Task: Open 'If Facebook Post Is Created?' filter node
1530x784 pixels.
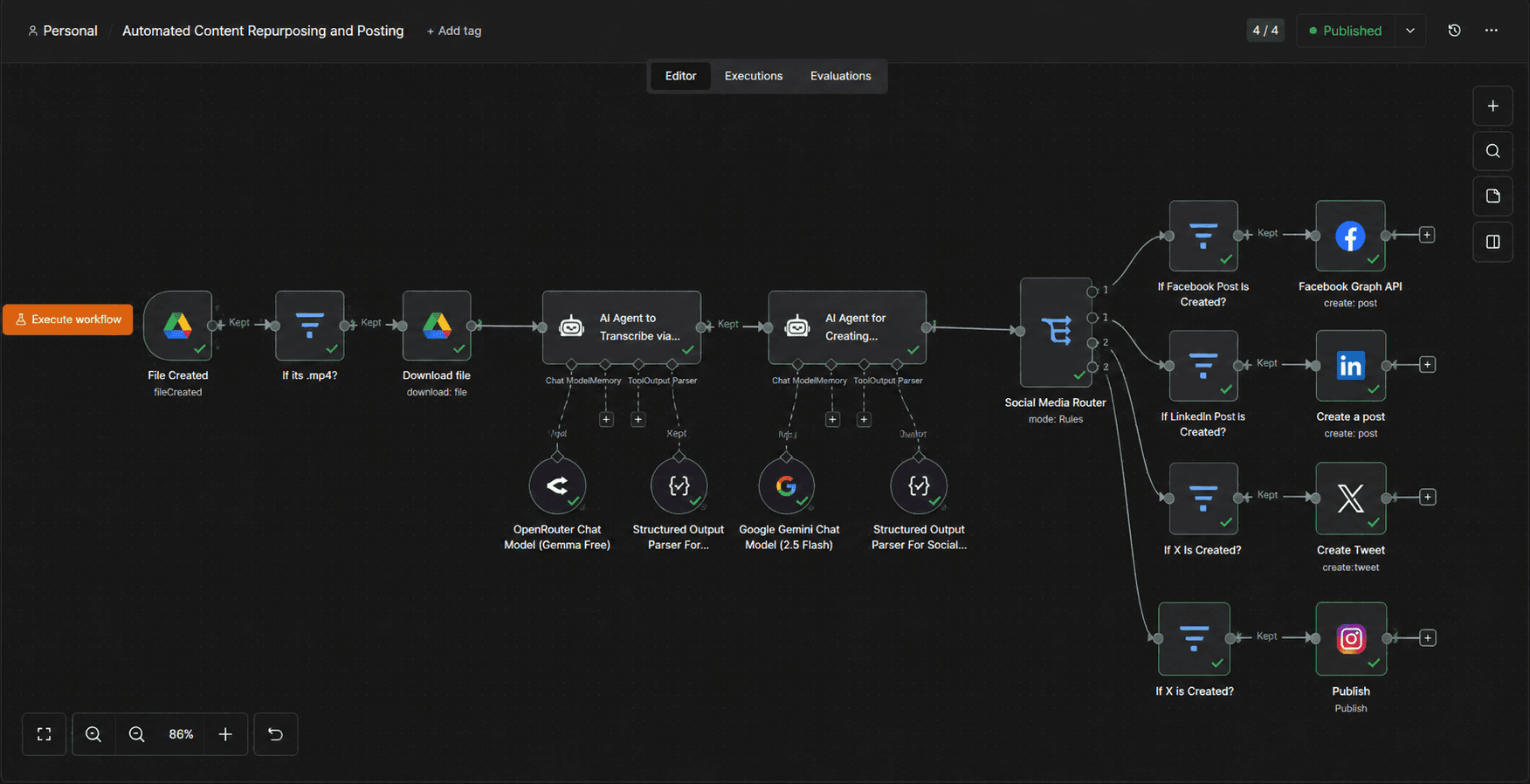Action: tap(1203, 236)
